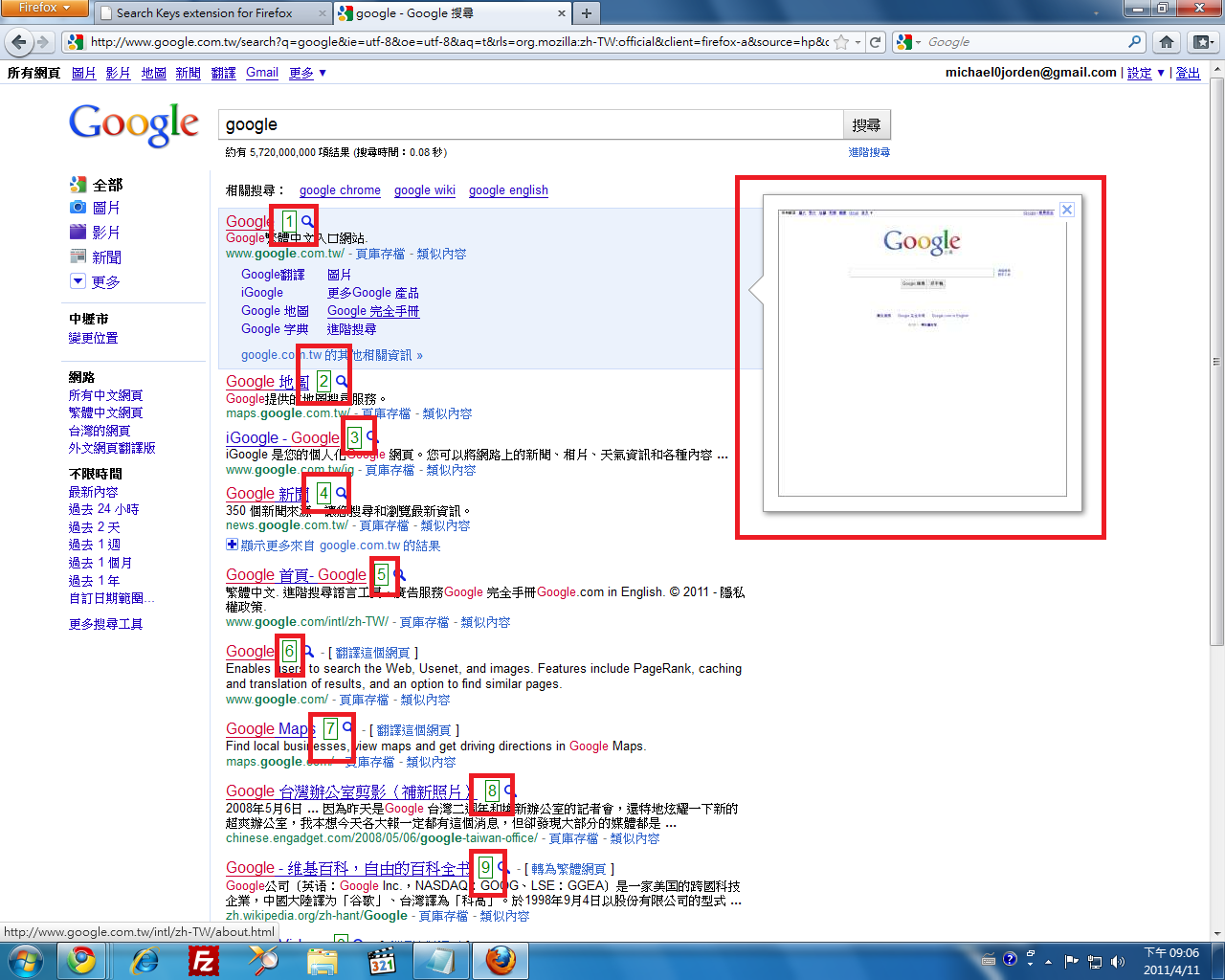The height and width of the screenshot is (980, 1225).
Task: Show preview magnifier for Google 首頁 result
Action: coord(400,575)
